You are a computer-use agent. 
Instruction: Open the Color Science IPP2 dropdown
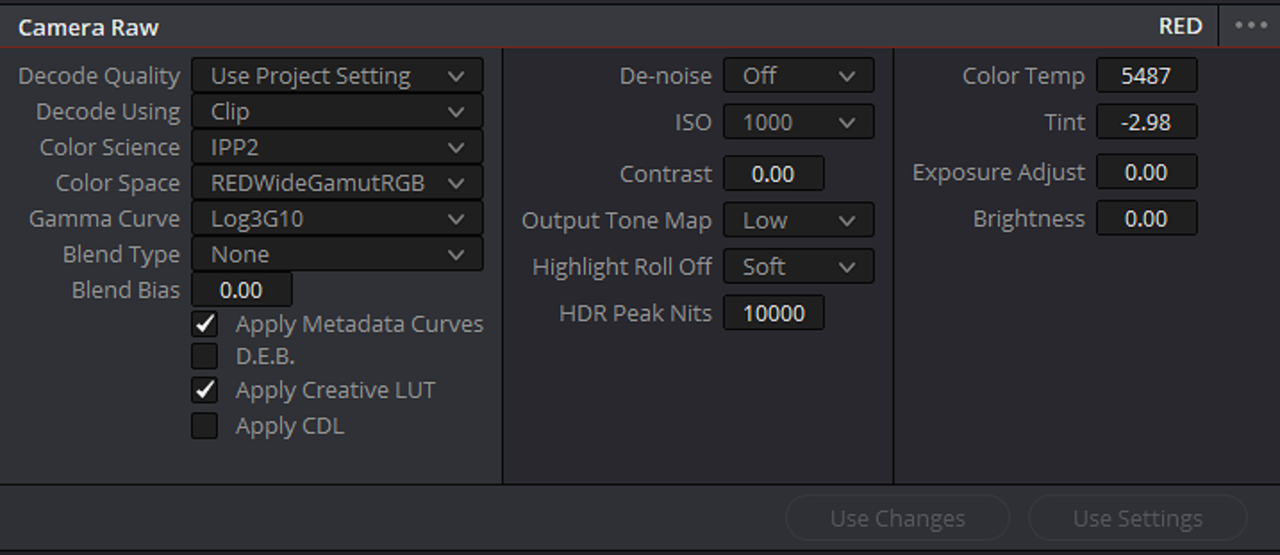337,147
